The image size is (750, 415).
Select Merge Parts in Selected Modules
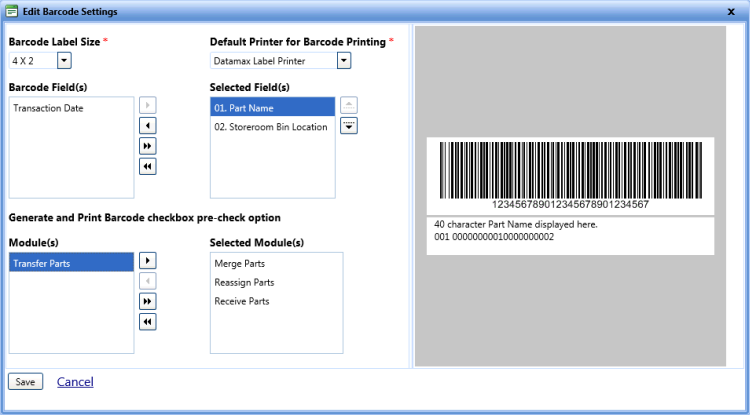pos(276,263)
